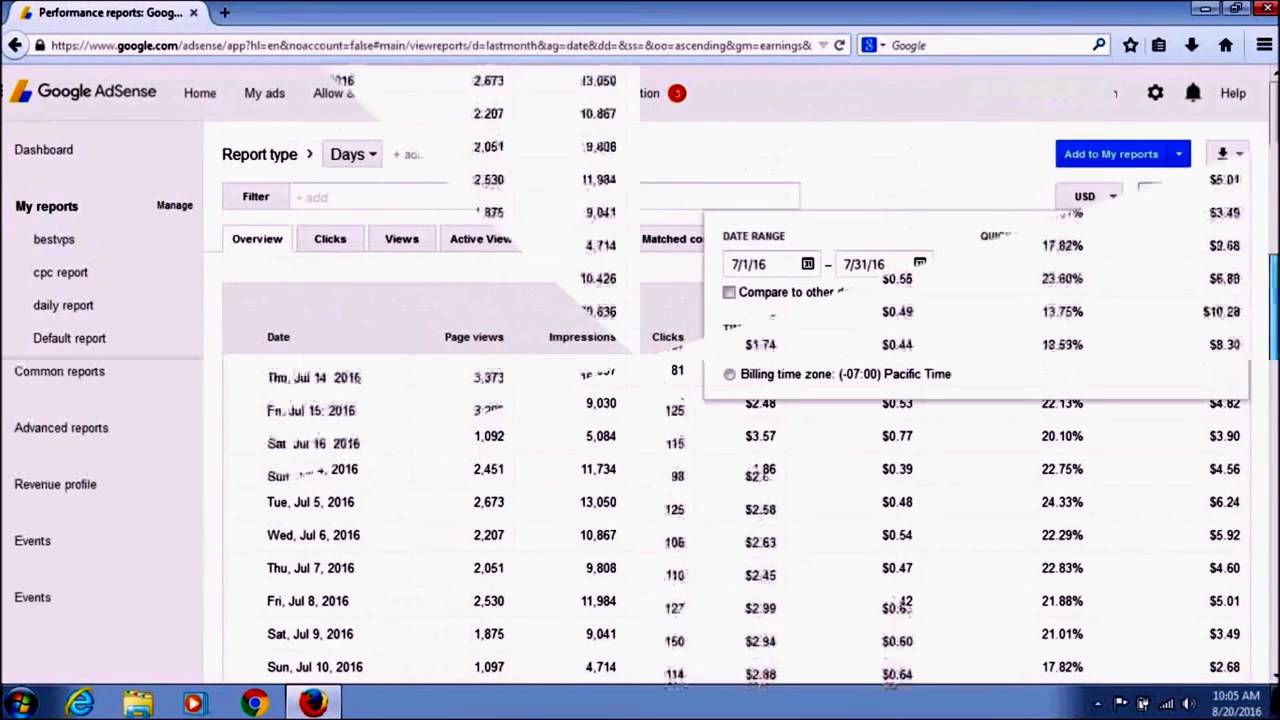Screen dimensions: 1280x720
Task: Open Common reports in the sidebar
Action: pyautogui.click(x=59, y=371)
